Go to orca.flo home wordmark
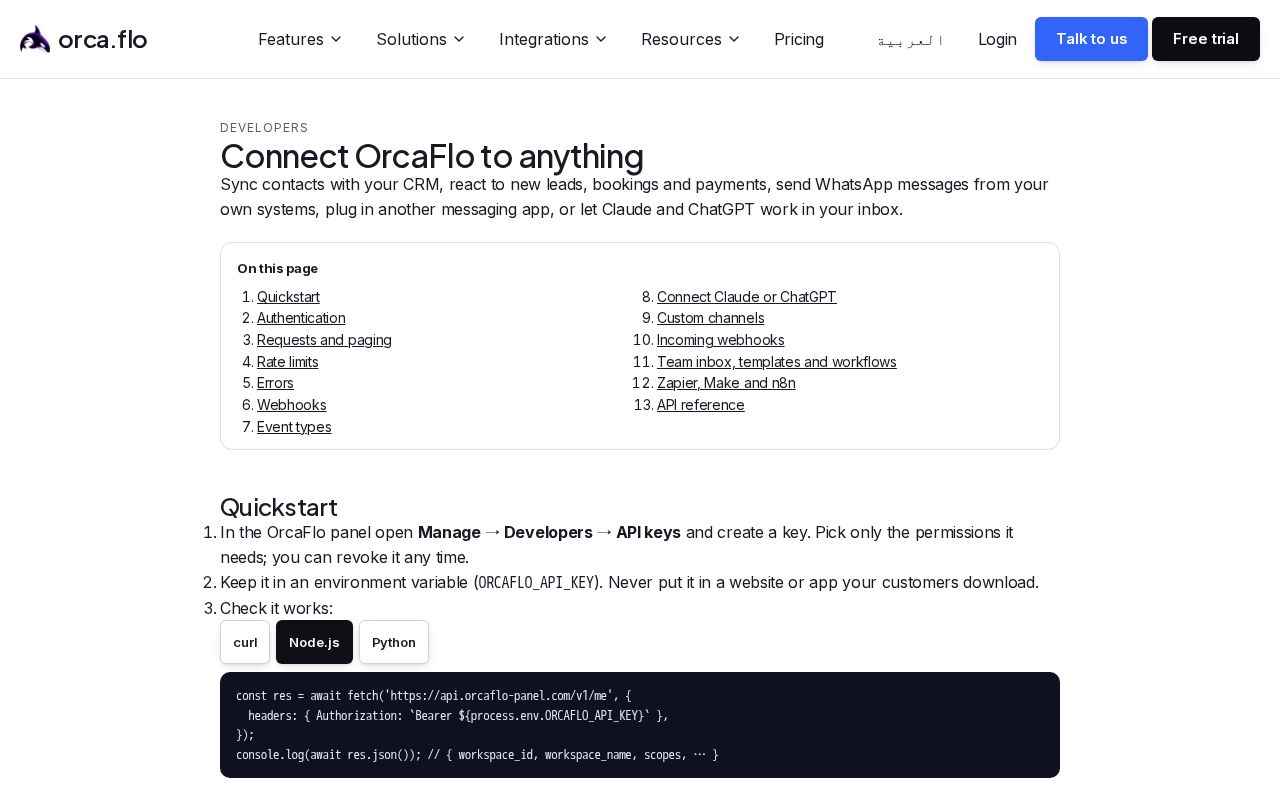Viewport: 1280px width, 800px height. click(103, 39)
